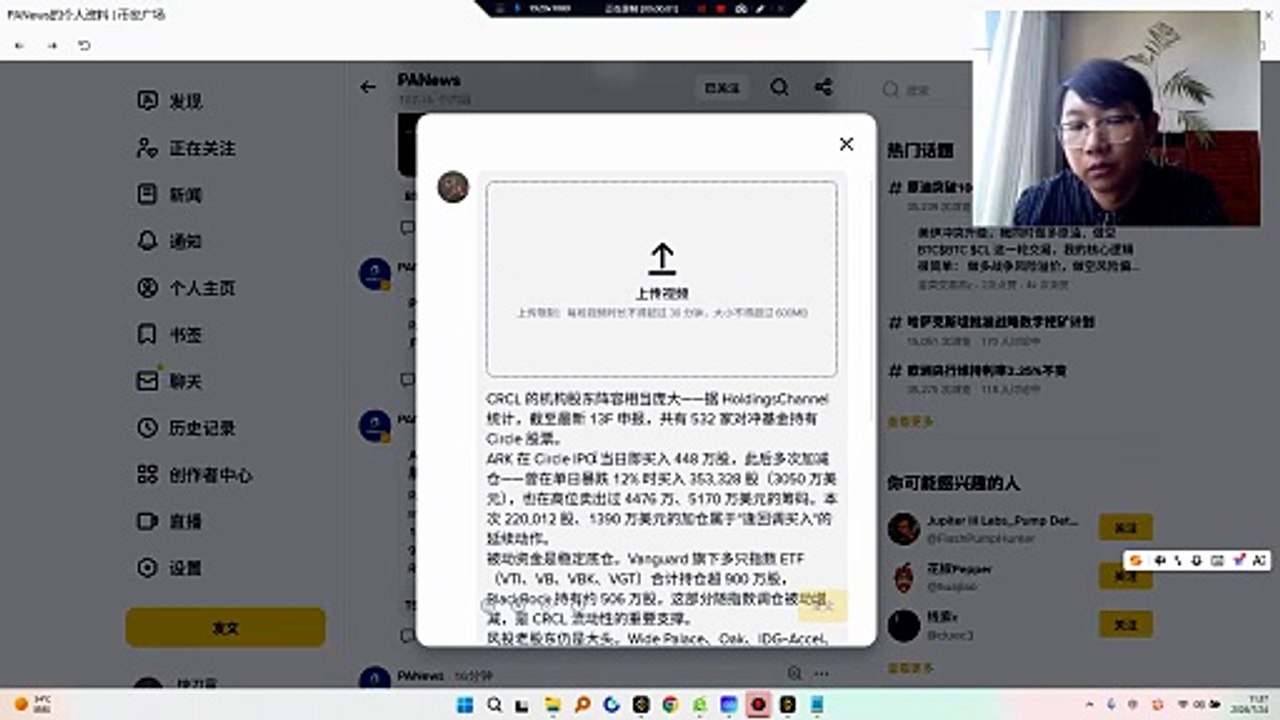Click the search field at top right
The height and width of the screenshot is (720, 1280).
pyautogui.click(x=925, y=90)
